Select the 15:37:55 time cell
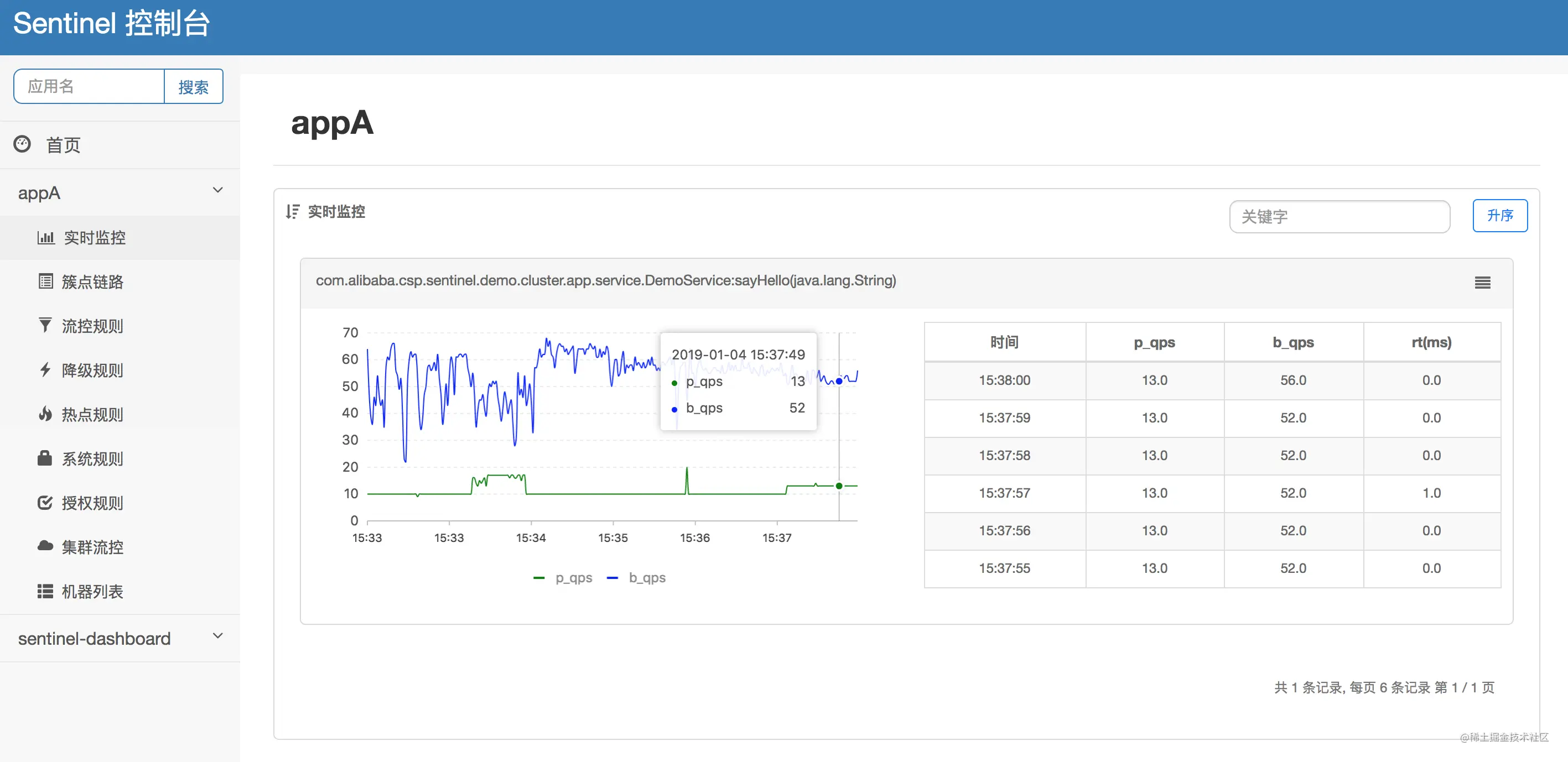The image size is (1568, 762). pos(1004,568)
